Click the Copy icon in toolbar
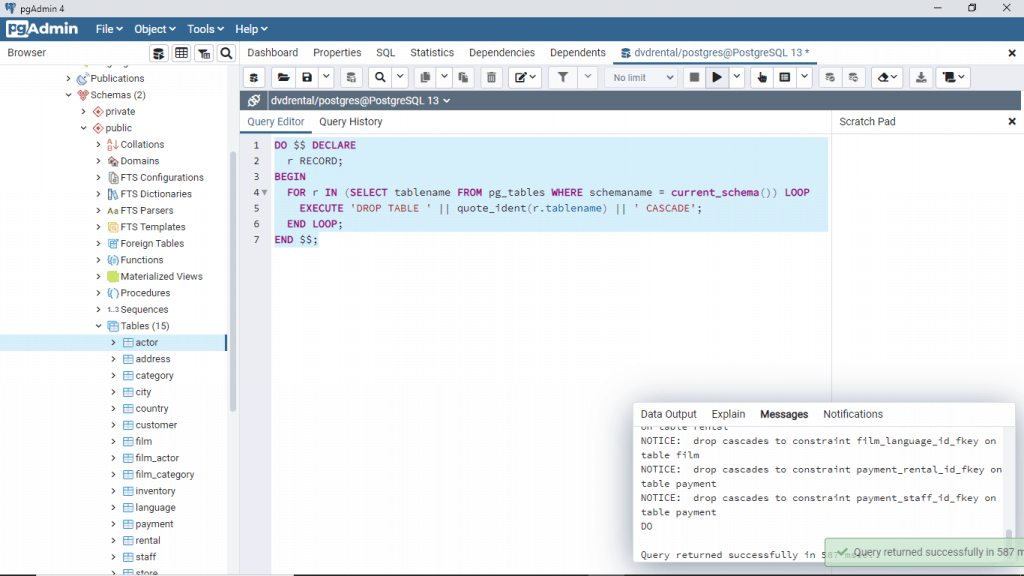Viewport: 1024px width, 576px height. (x=425, y=78)
